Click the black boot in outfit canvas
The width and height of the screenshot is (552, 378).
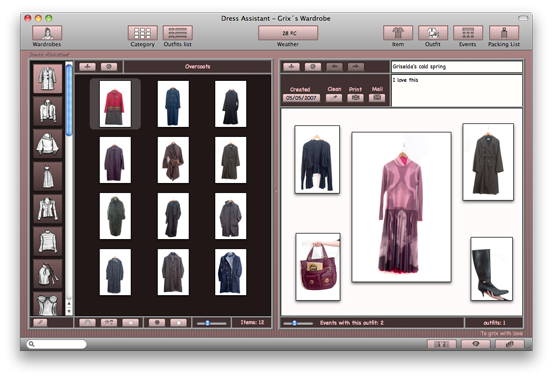click(491, 269)
